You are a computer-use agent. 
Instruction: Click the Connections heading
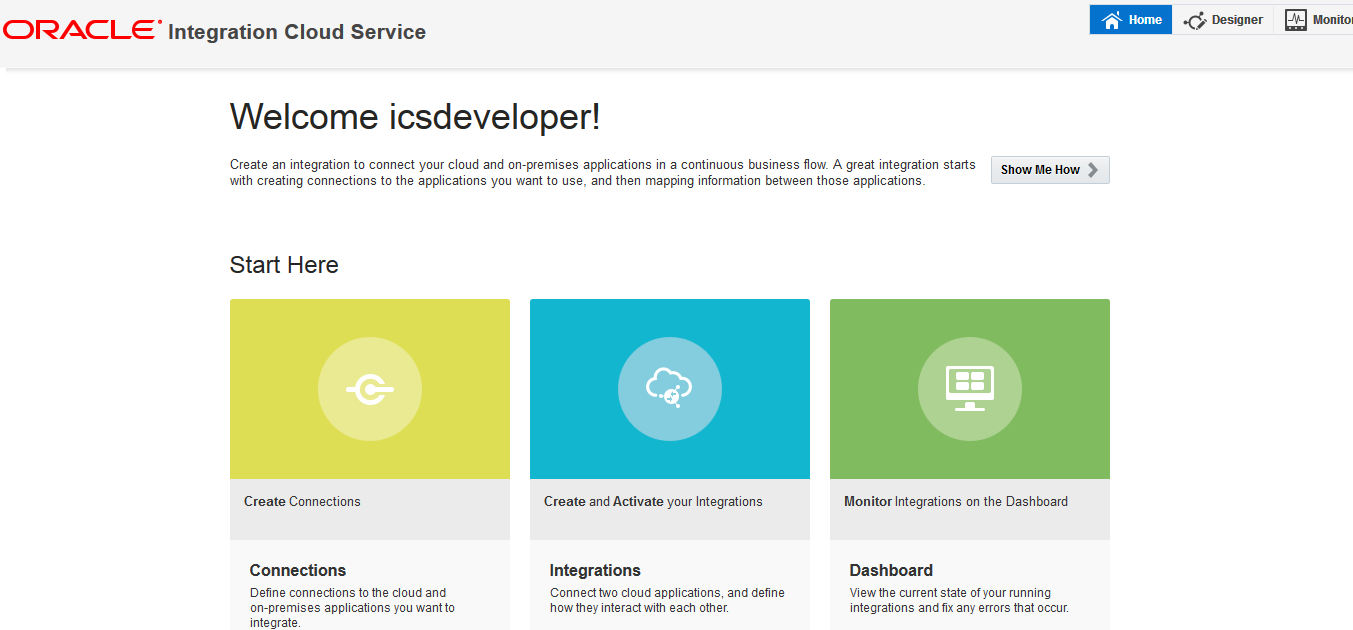pos(298,570)
